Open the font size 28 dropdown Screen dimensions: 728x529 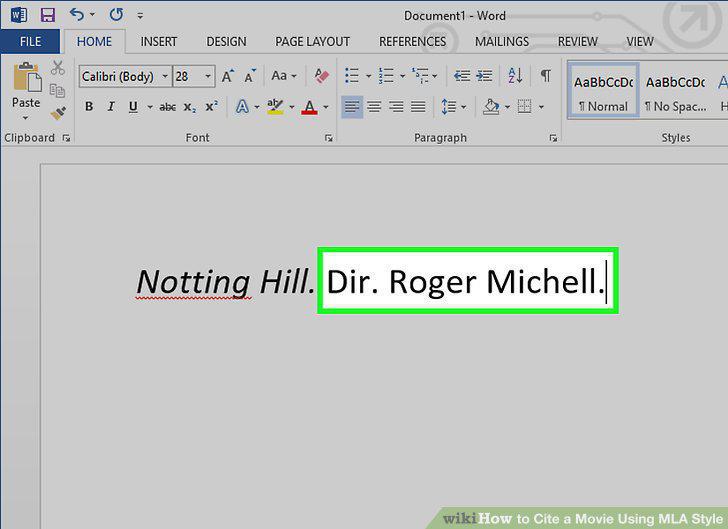(x=208, y=76)
